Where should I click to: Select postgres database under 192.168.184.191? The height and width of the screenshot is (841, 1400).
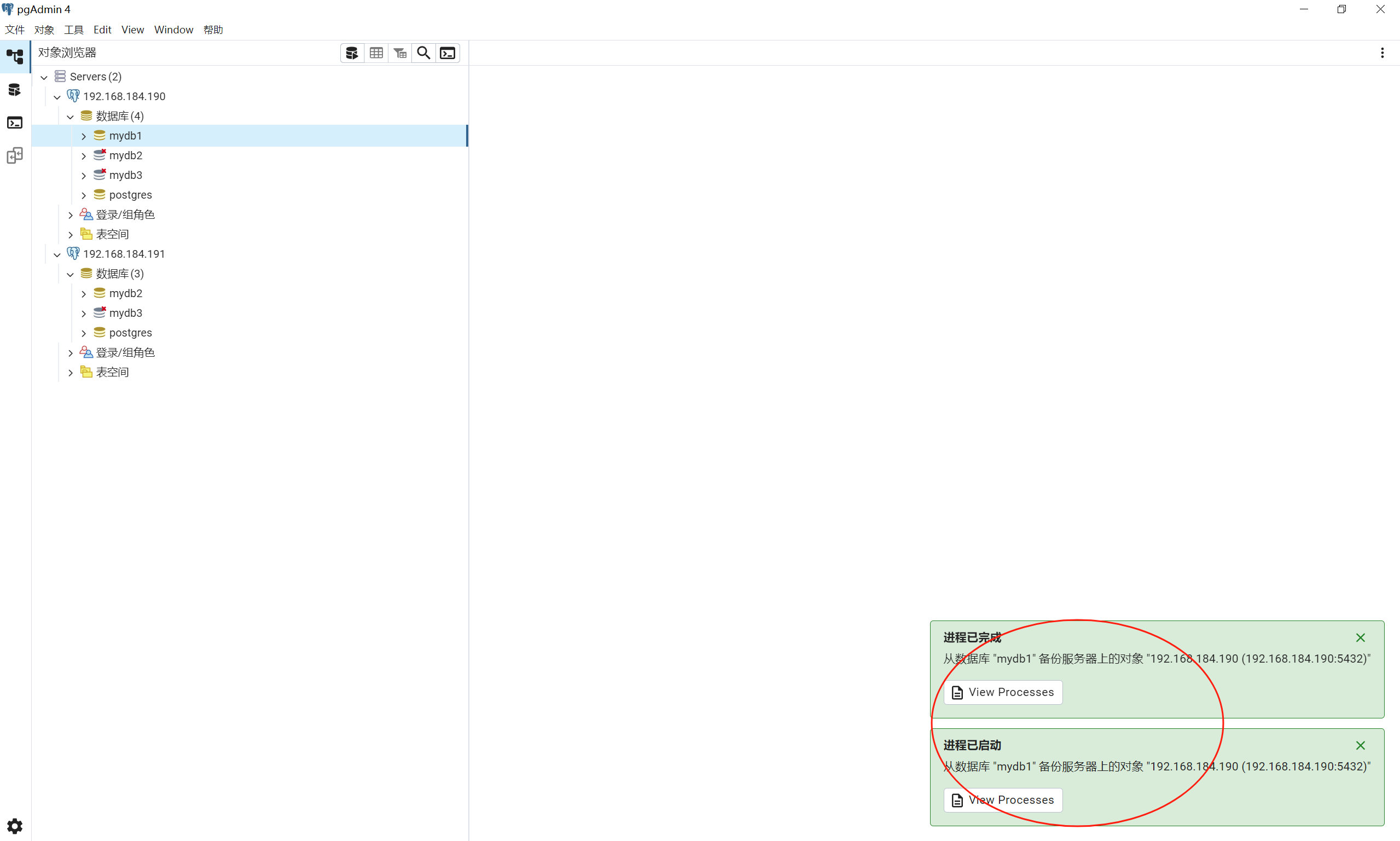(130, 333)
